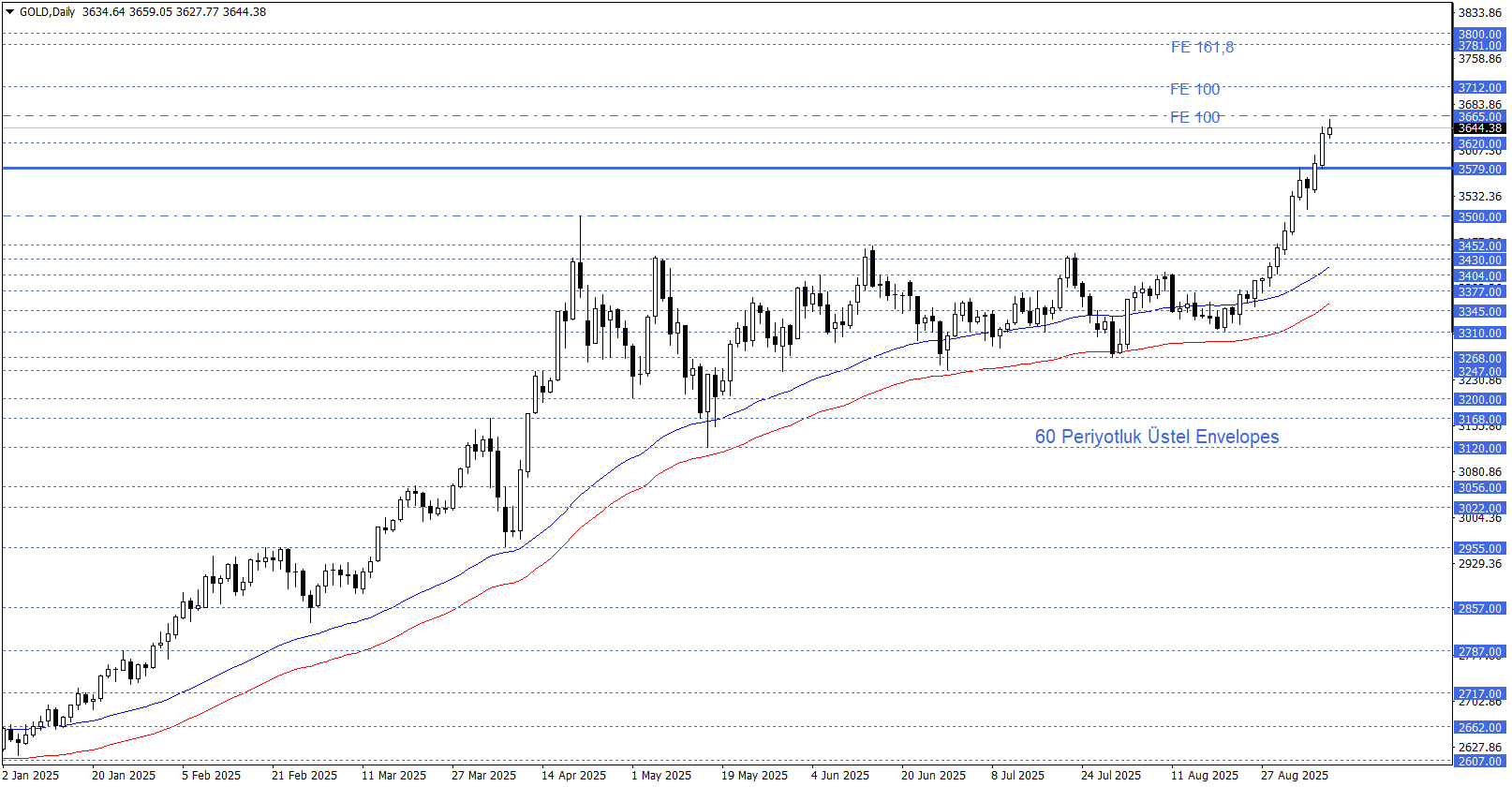Click the 27 Aug 2025 date on time axis

pos(1295,776)
